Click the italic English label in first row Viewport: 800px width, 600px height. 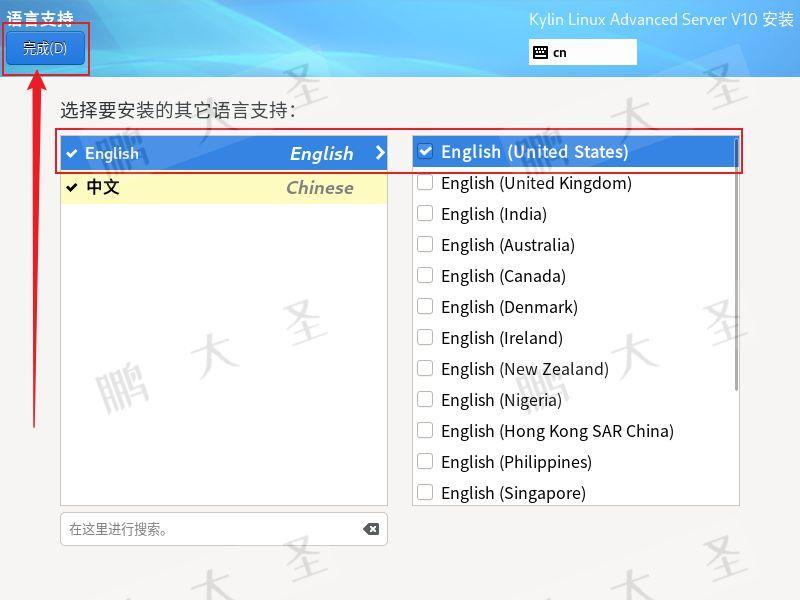[321, 154]
